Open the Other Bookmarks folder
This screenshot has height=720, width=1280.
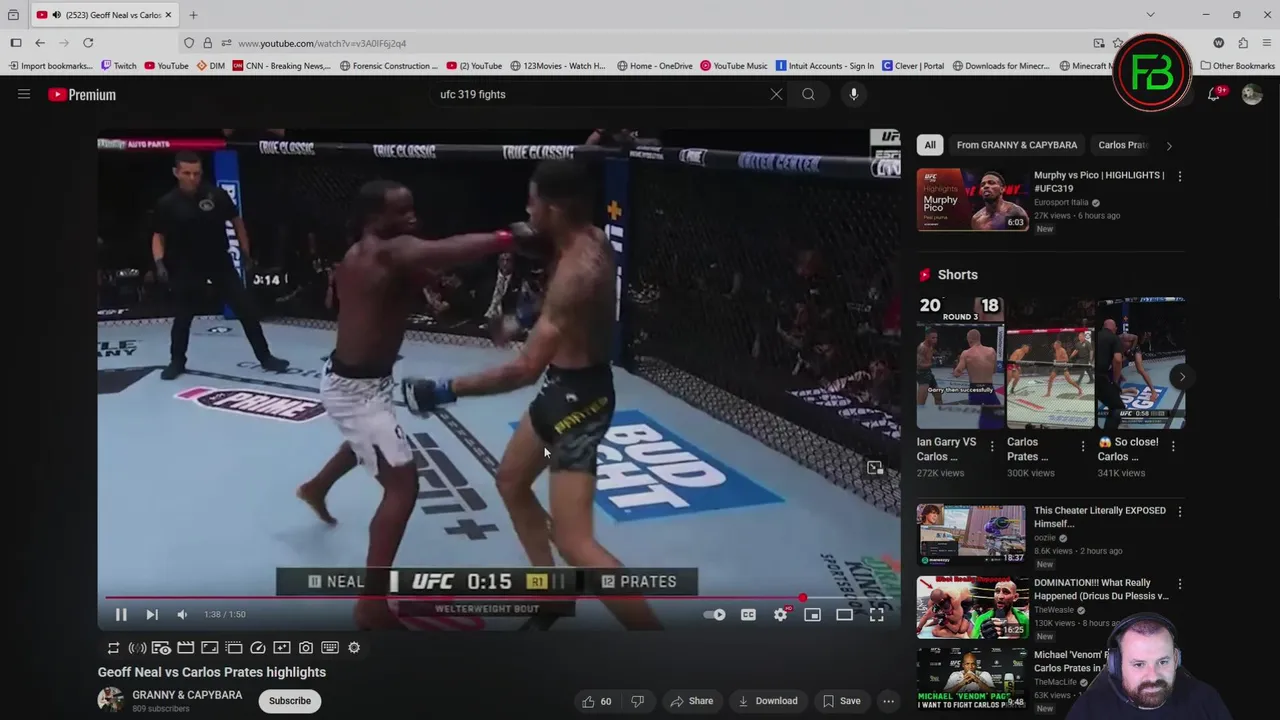tap(1237, 66)
